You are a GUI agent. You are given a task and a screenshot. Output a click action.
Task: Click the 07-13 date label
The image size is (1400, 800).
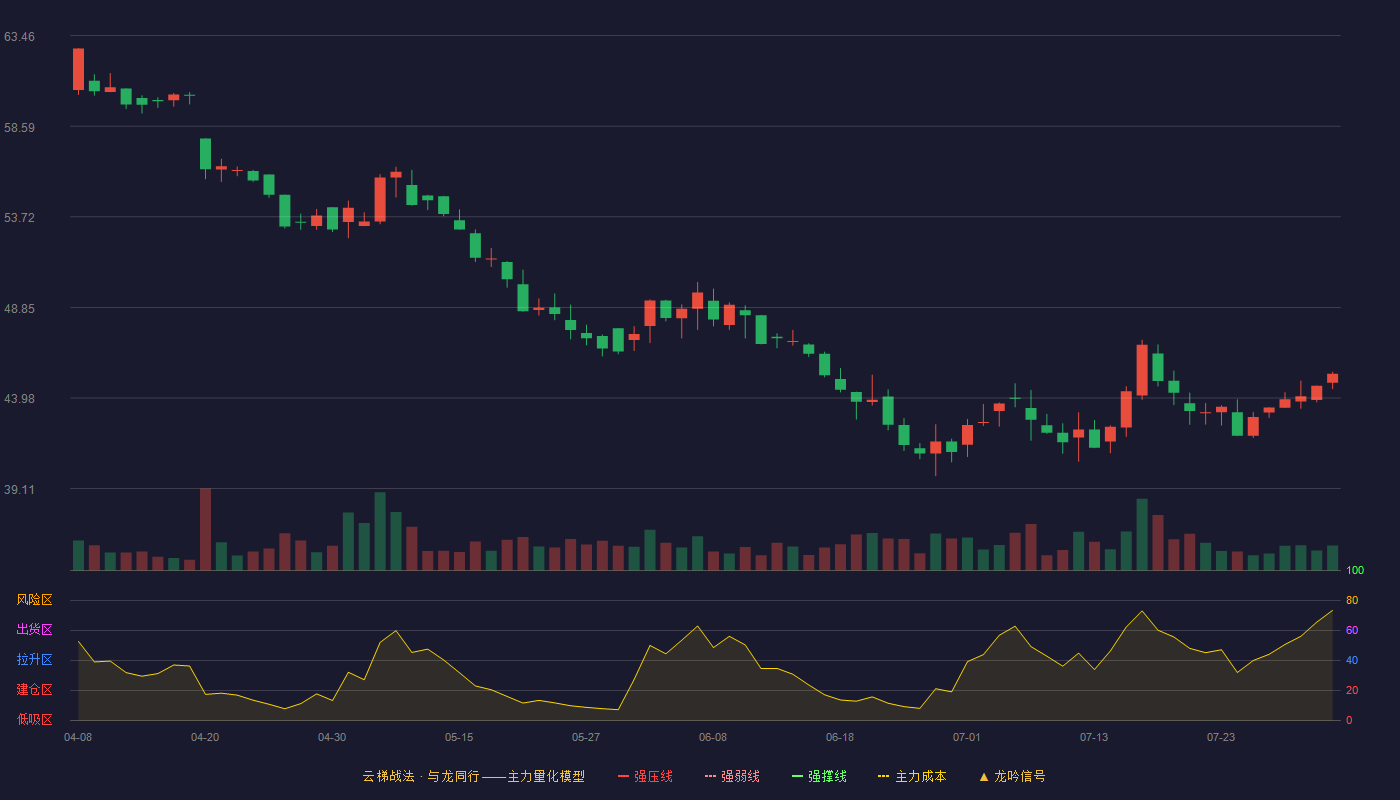1094,737
